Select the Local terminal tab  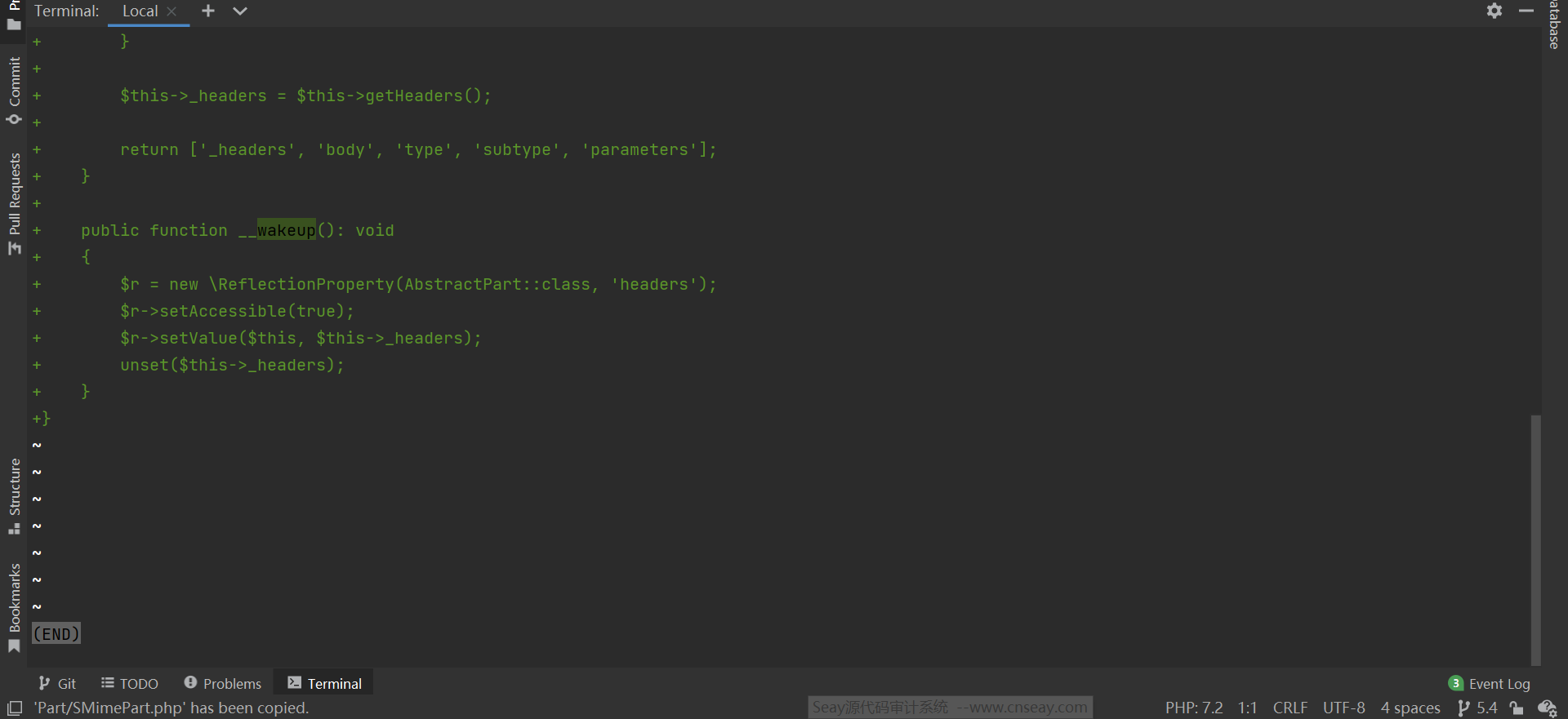pyautogui.click(x=140, y=11)
